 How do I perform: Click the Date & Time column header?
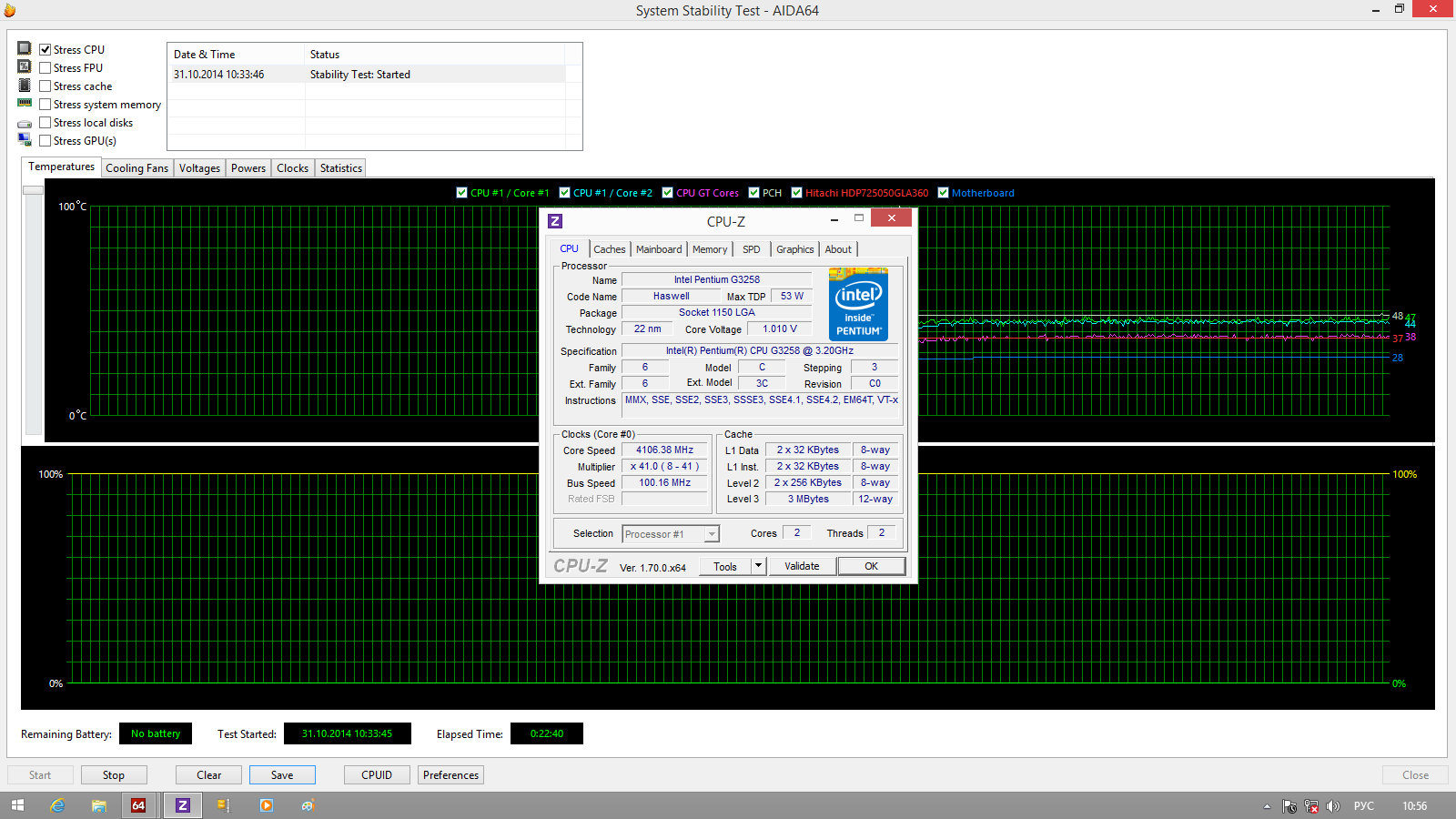click(x=237, y=55)
